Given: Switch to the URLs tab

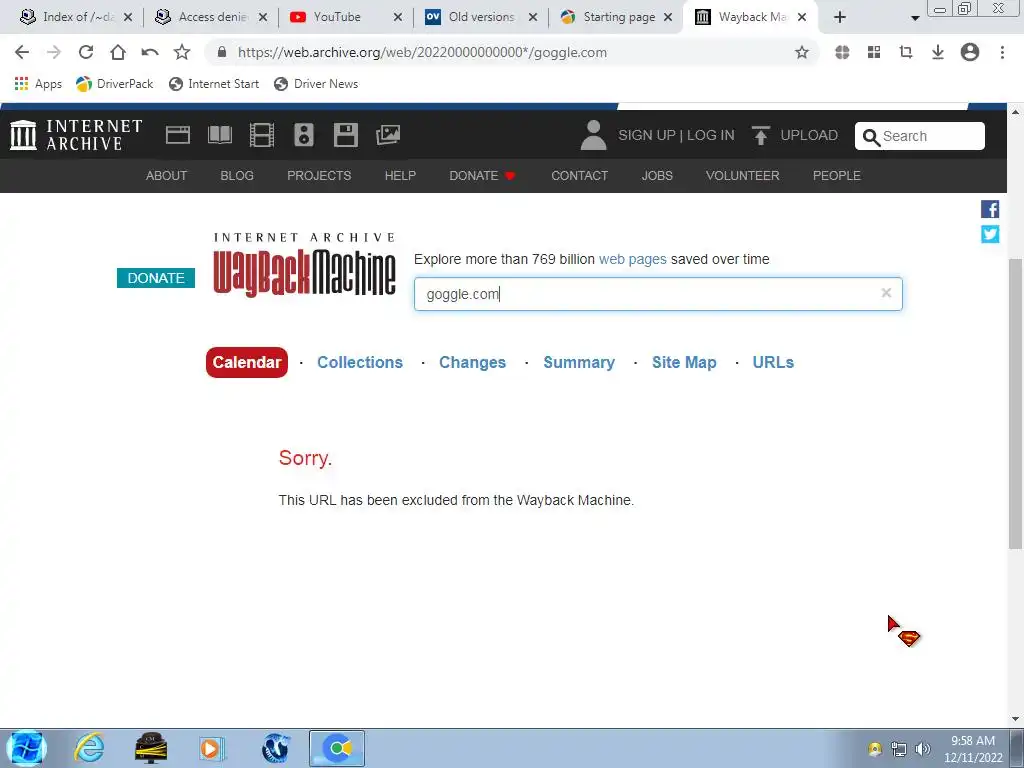Looking at the screenshot, I should click(773, 362).
